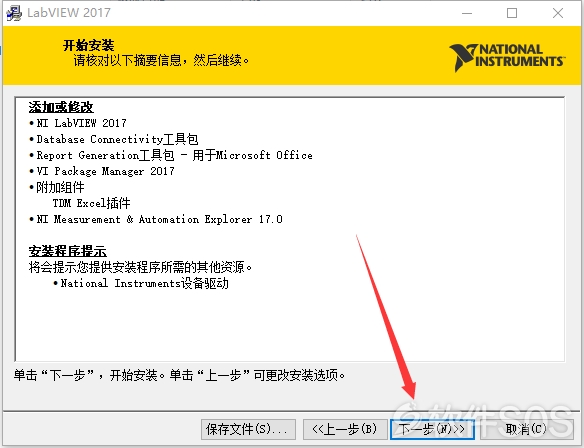Click the Back (上一步) button
Viewport: 584px width, 448px height.
344,429
